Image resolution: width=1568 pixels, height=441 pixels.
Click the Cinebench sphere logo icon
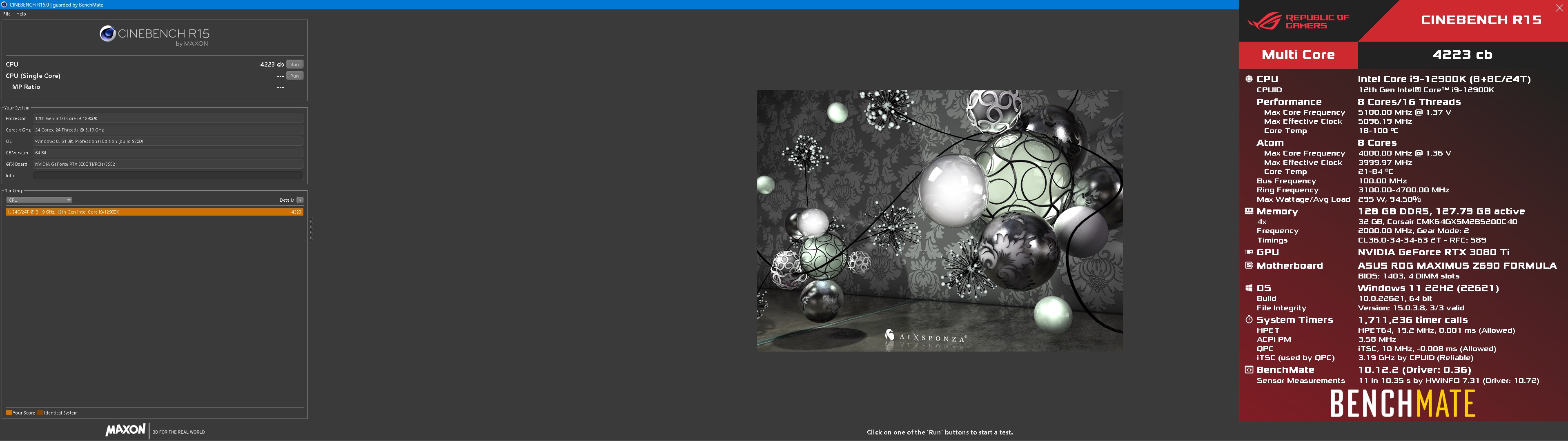pyautogui.click(x=108, y=33)
